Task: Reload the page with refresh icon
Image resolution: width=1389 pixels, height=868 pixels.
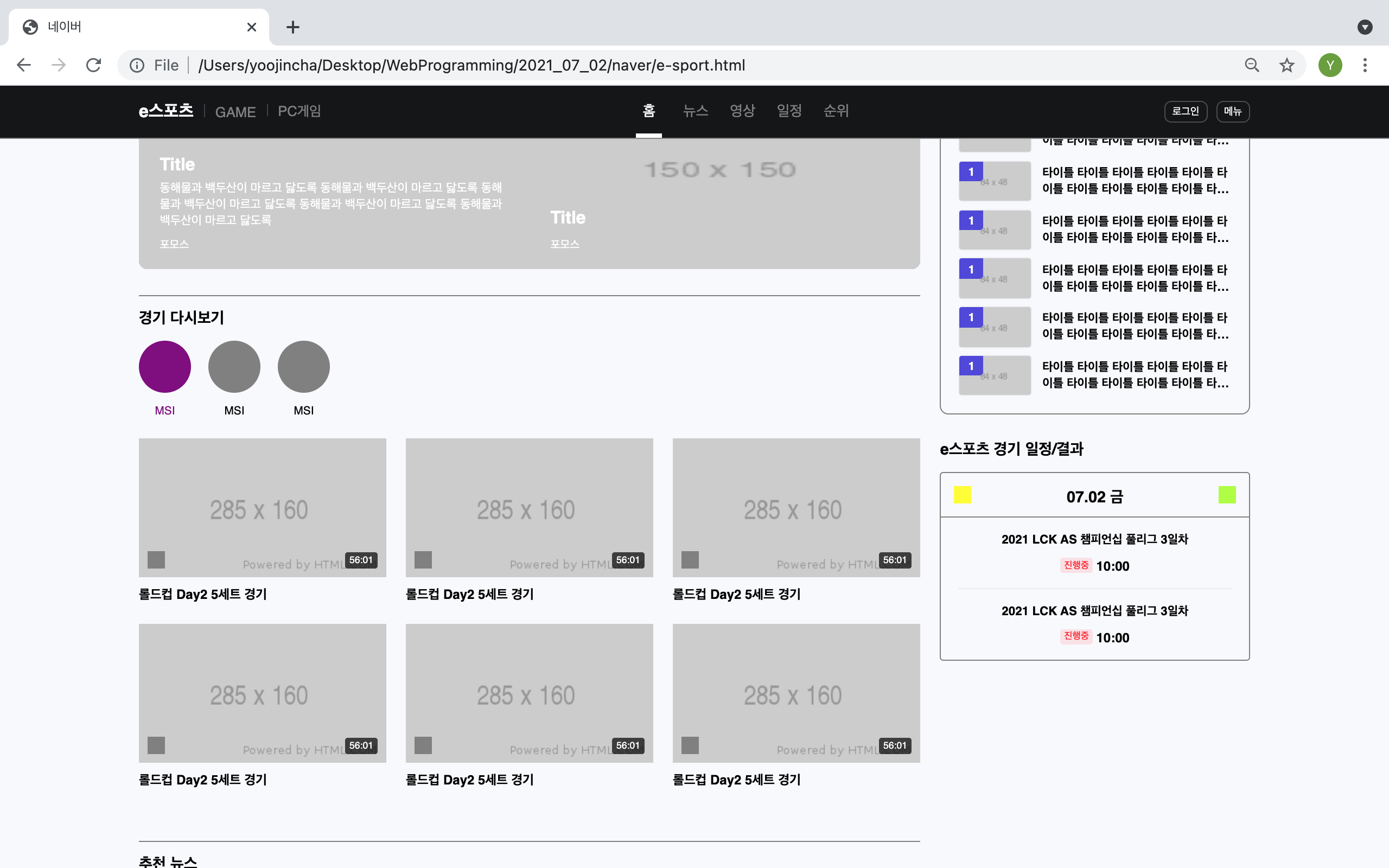Action: pos(93,65)
